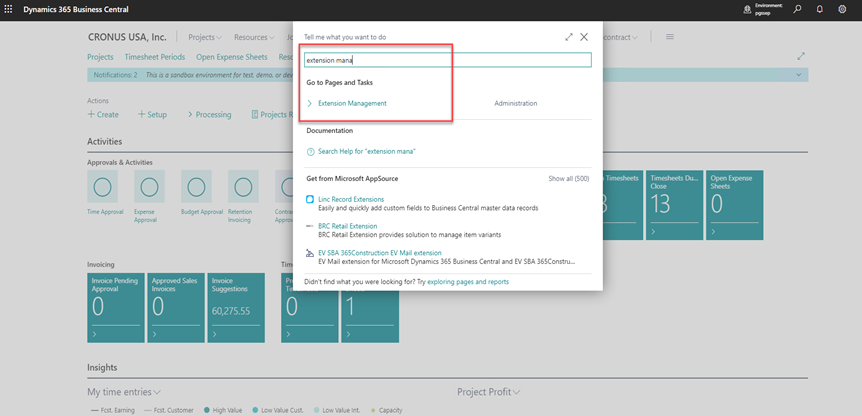Image resolution: width=862 pixels, height=416 pixels.
Task: Click the environment info icon in header
Action: 747,10
